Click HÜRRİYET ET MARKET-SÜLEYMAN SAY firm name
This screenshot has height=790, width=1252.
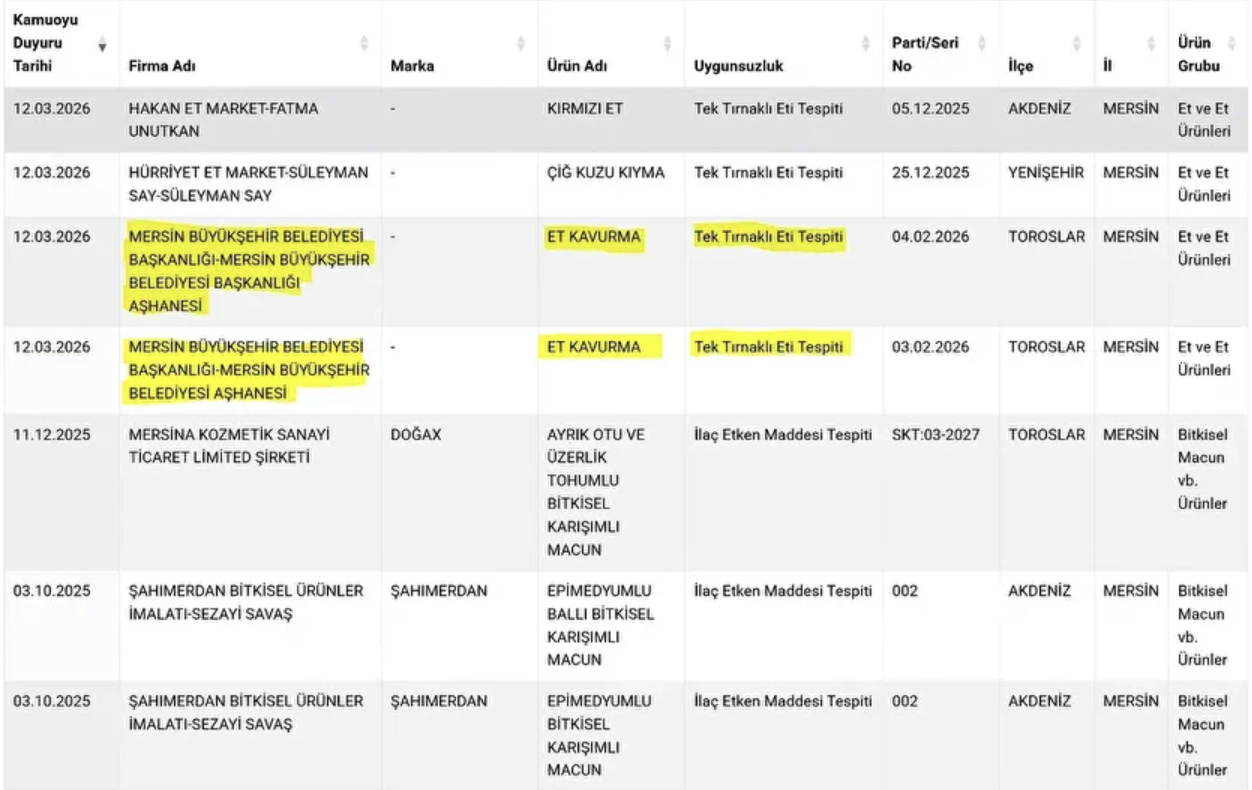pos(247,184)
